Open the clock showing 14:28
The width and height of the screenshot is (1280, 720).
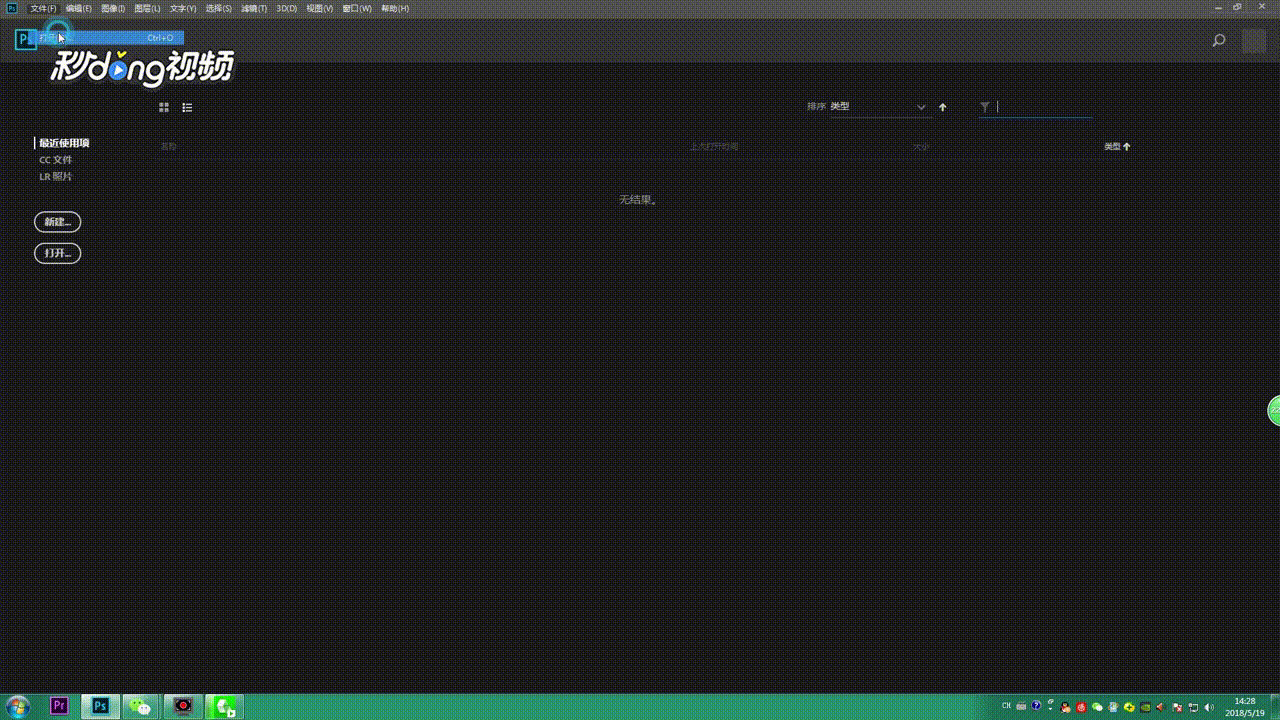pos(1245,706)
